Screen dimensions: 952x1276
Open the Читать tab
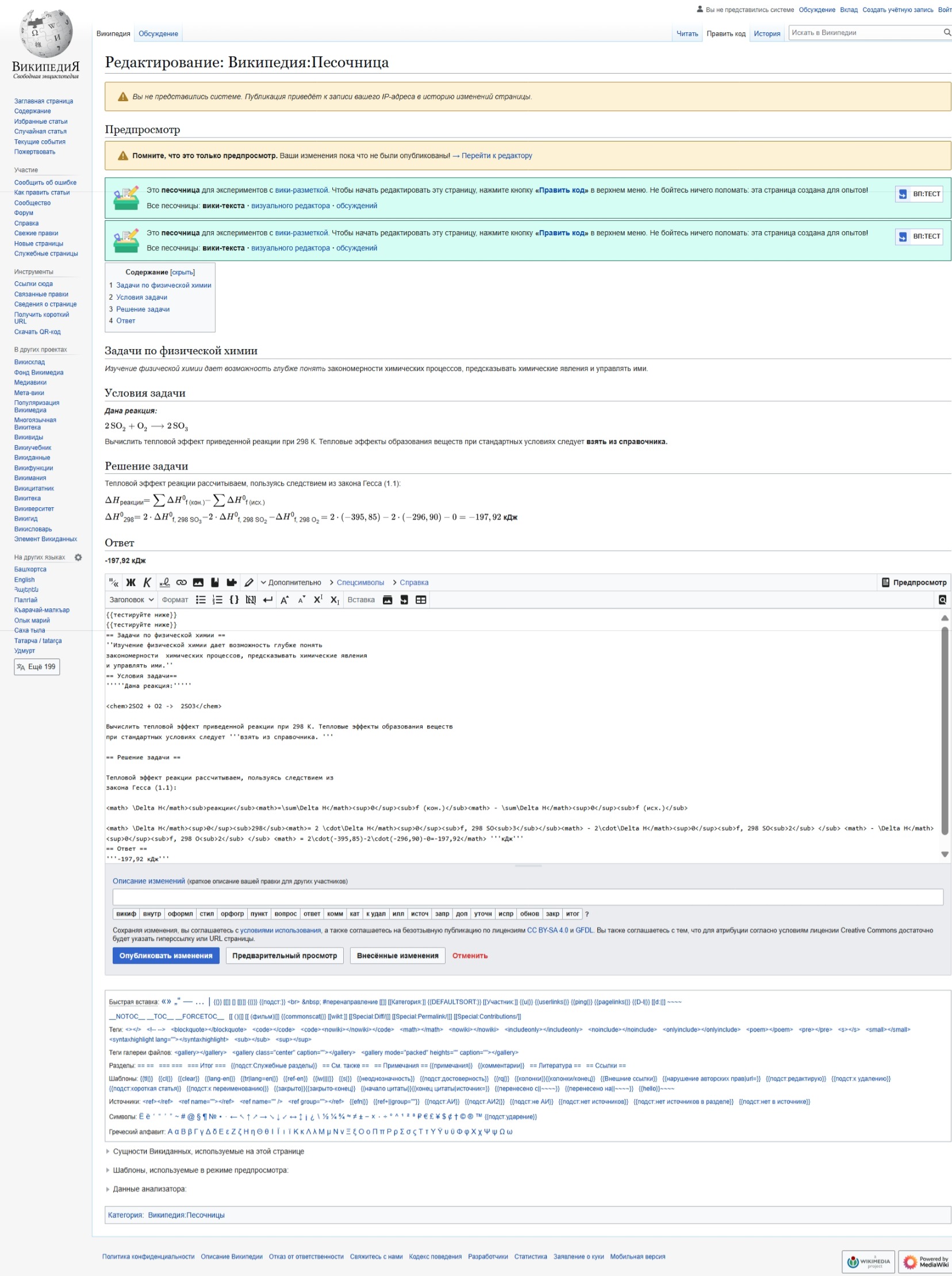pyautogui.click(x=687, y=33)
